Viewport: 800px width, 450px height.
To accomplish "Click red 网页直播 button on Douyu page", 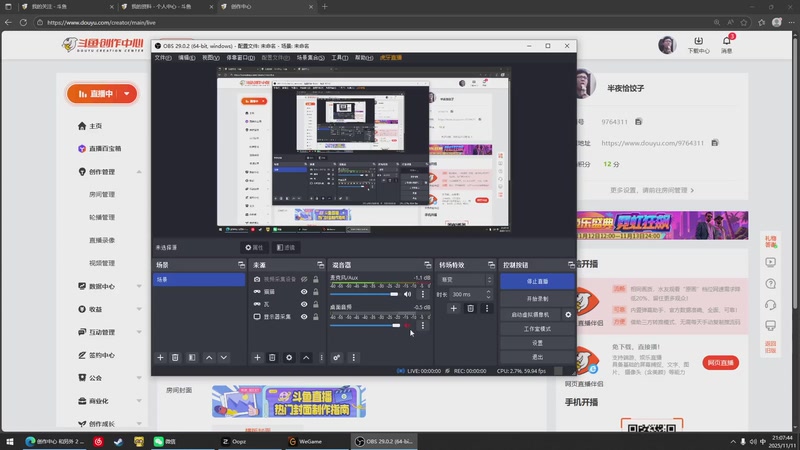I will pos(720,363).
